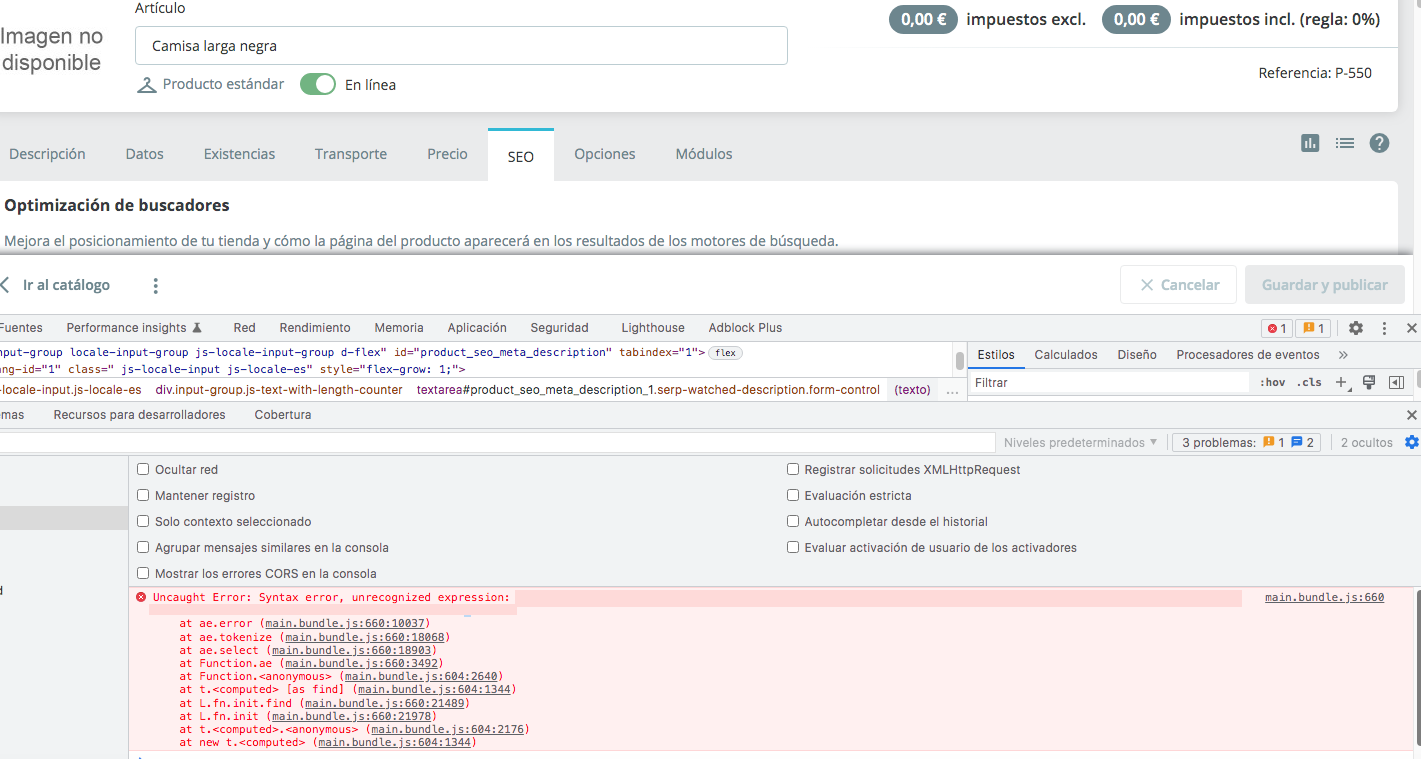Switch to the Precio tab
Screen dimensions: 1421x759
pyautogui.click(x=447, y=154)
